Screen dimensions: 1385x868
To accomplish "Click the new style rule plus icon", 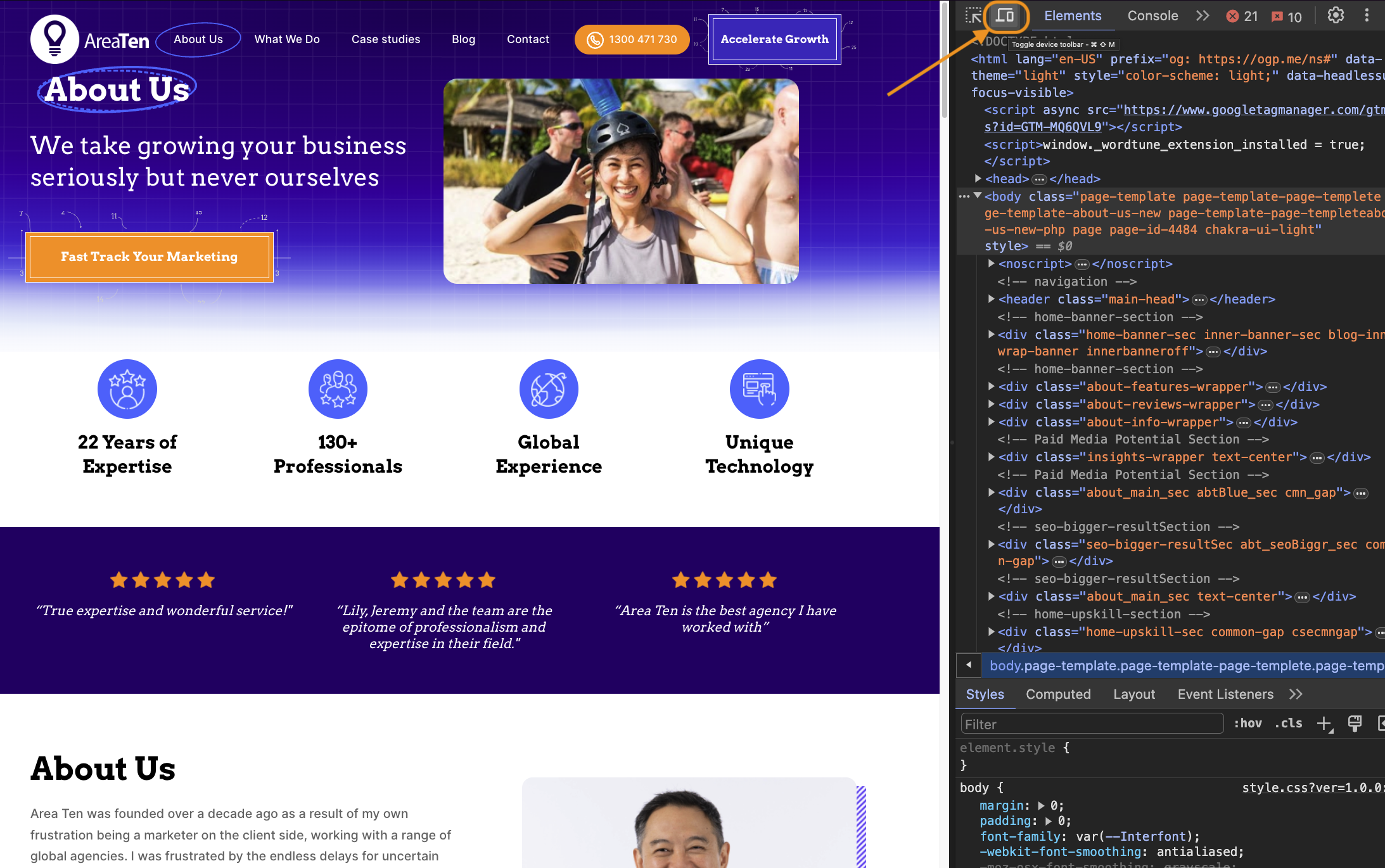I will click(1324, 724).
